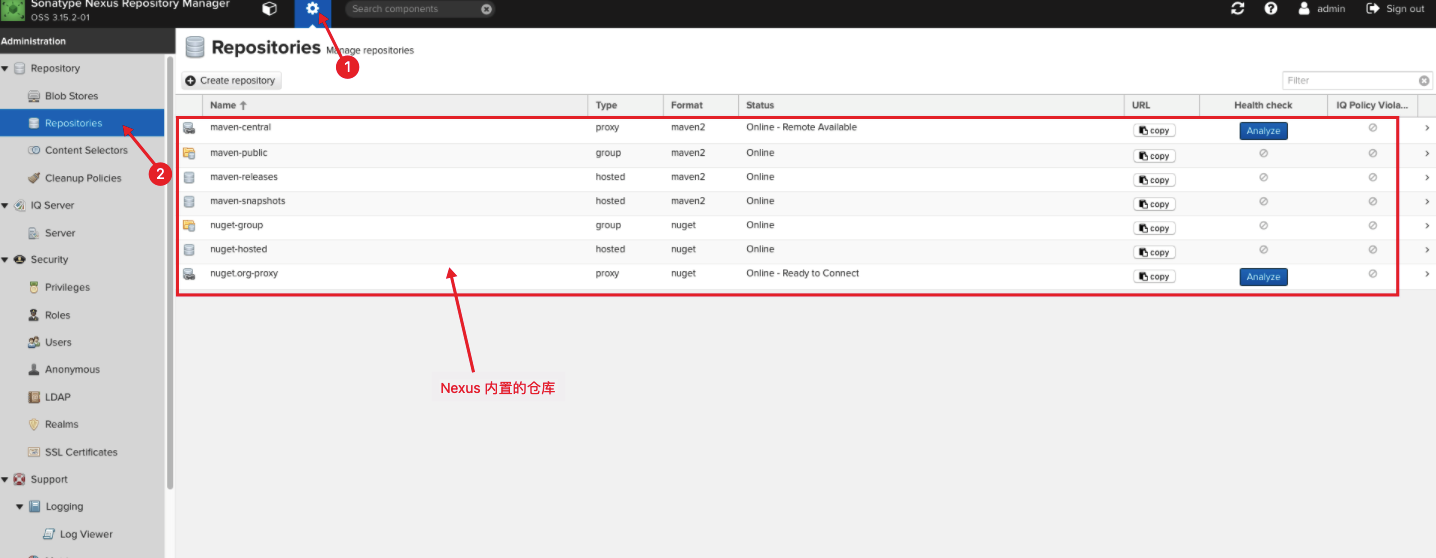Image resolution: width=1436 pixels, height=558 pixels.
Task: Click the nuget-group repository icon
Action: (x=189, y=226)
